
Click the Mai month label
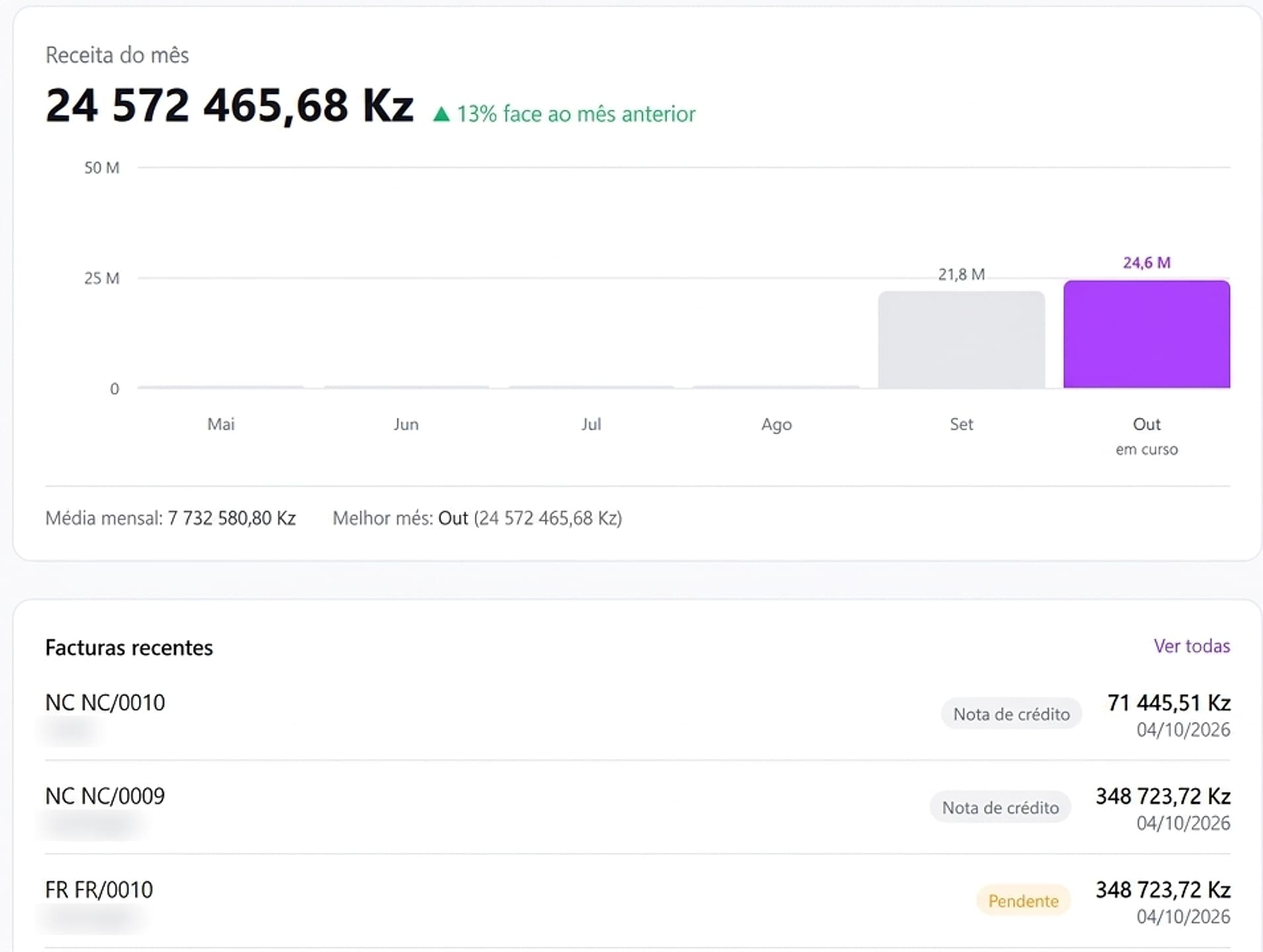click(221, 424)
